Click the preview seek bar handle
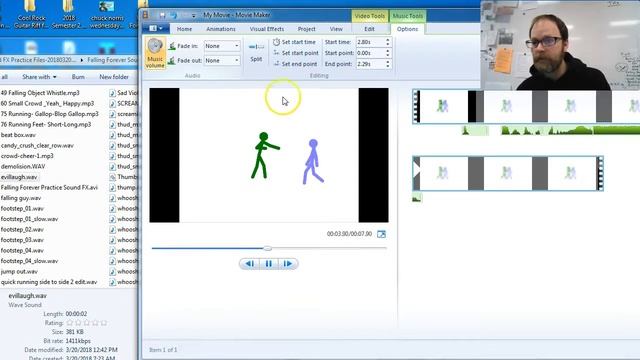The height and width of the screenshot is (360, 640). (267, 248)
